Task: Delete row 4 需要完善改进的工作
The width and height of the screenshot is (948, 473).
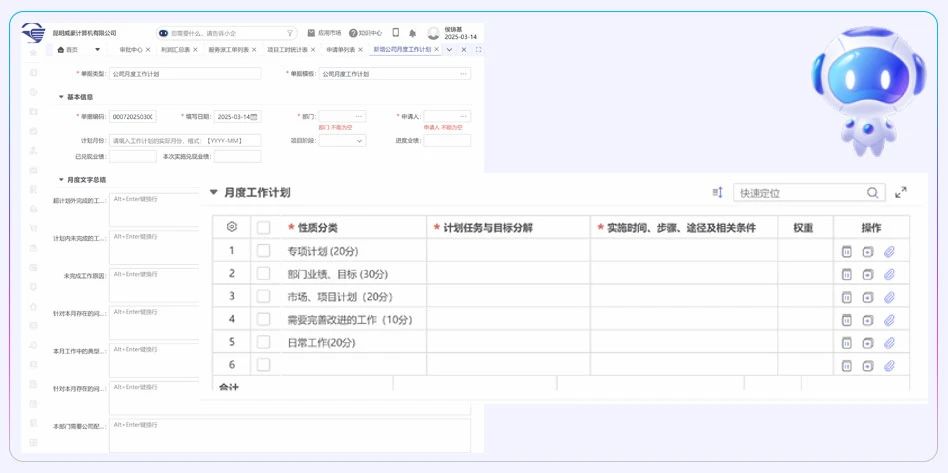Action: (x=846, y=320)
